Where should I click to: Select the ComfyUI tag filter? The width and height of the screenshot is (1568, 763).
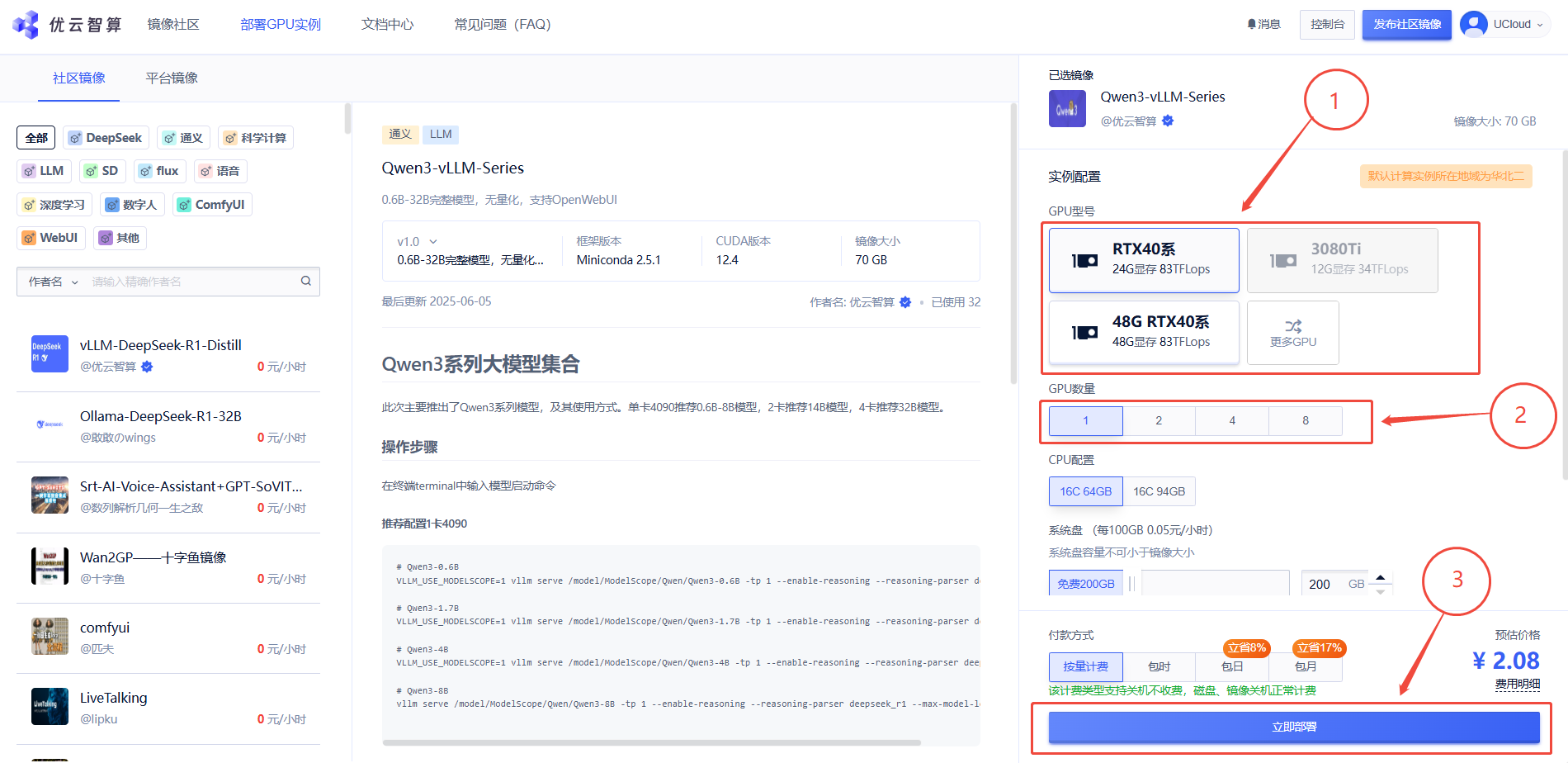click(x=212, y=205)
